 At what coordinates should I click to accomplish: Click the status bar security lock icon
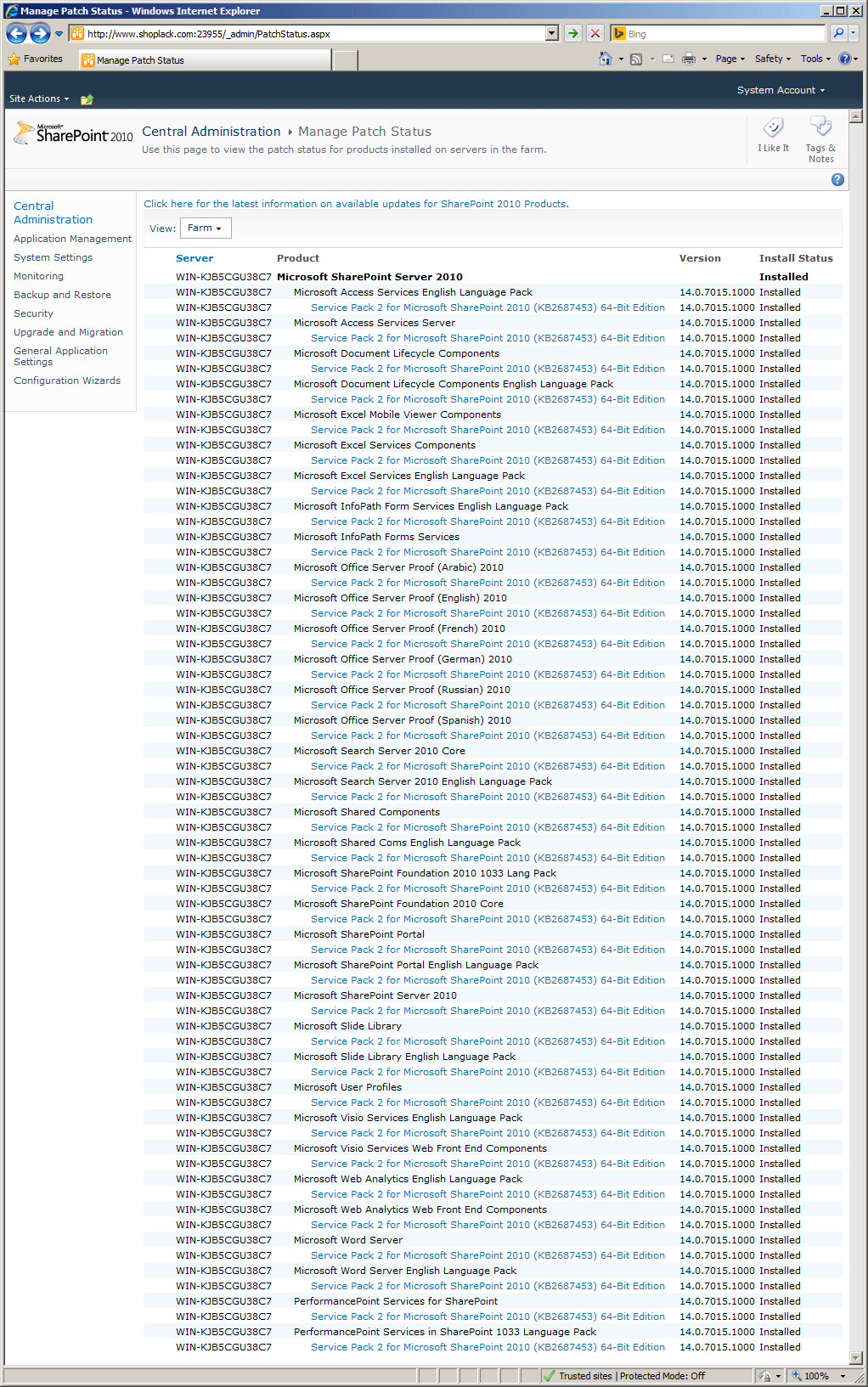[765, 1375]
